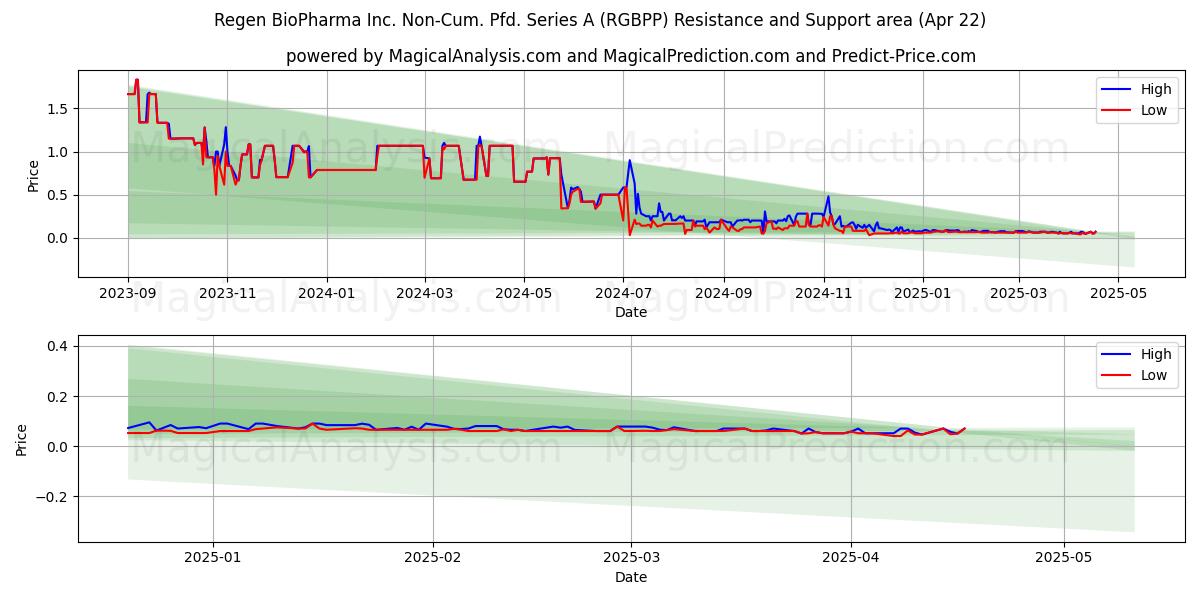Click the '2024-01' tick label on the top chart
1200x600 pixels.
(x=326, y=293)
